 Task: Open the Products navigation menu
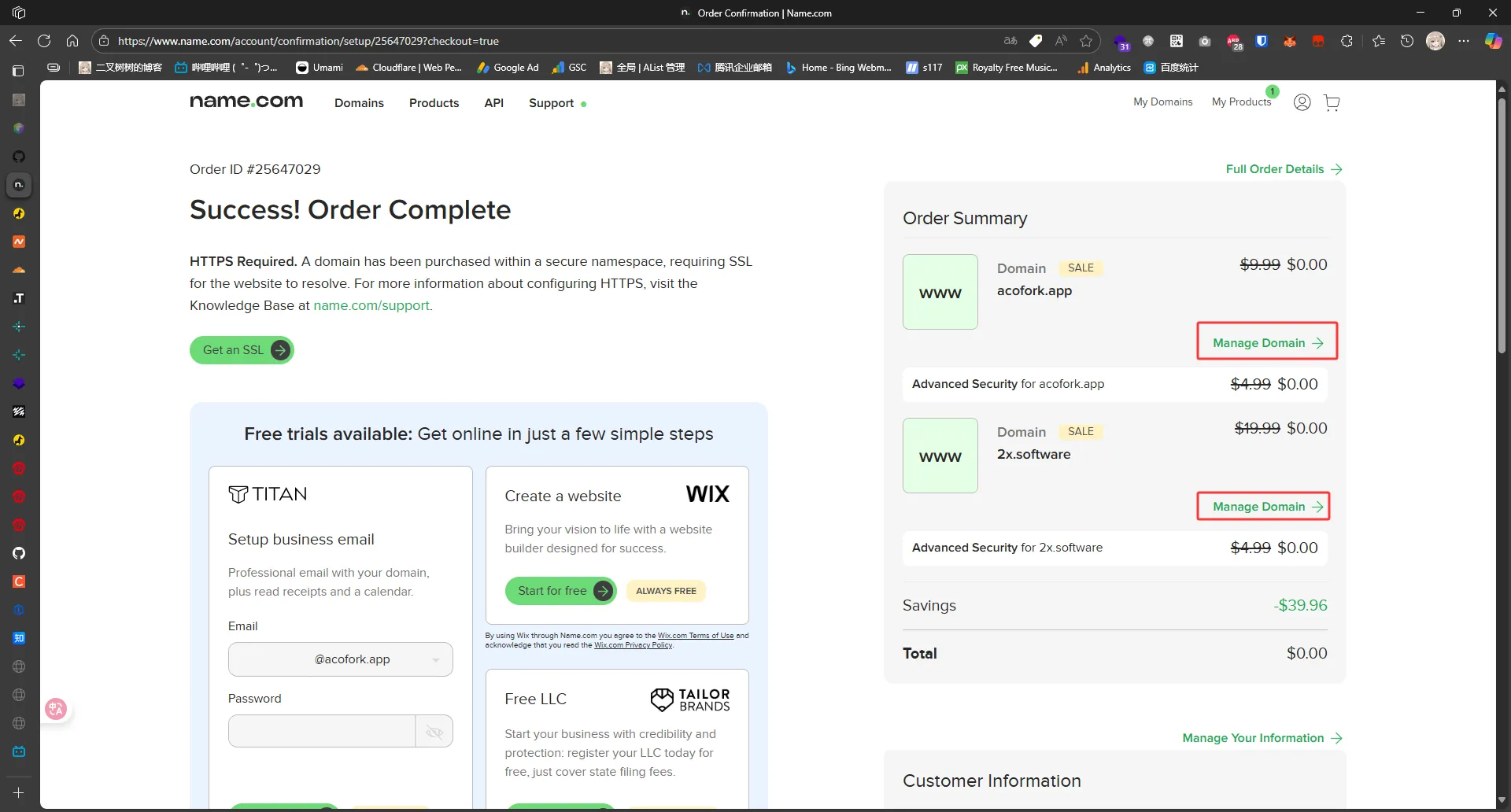click(434, 103)
